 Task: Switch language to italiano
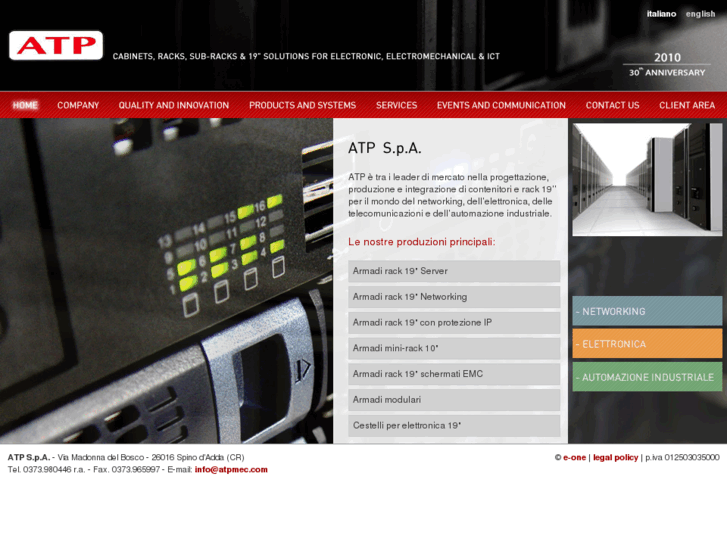tap(661, 14)
